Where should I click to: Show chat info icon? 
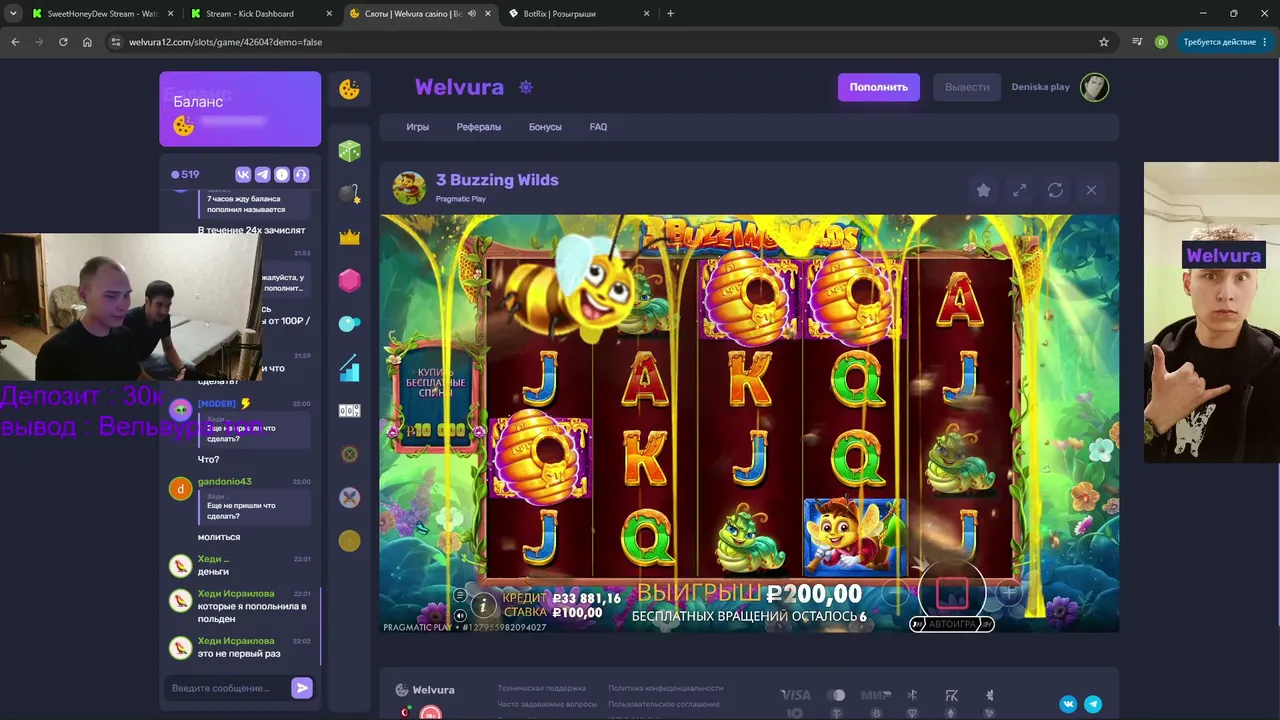(282, 174)
